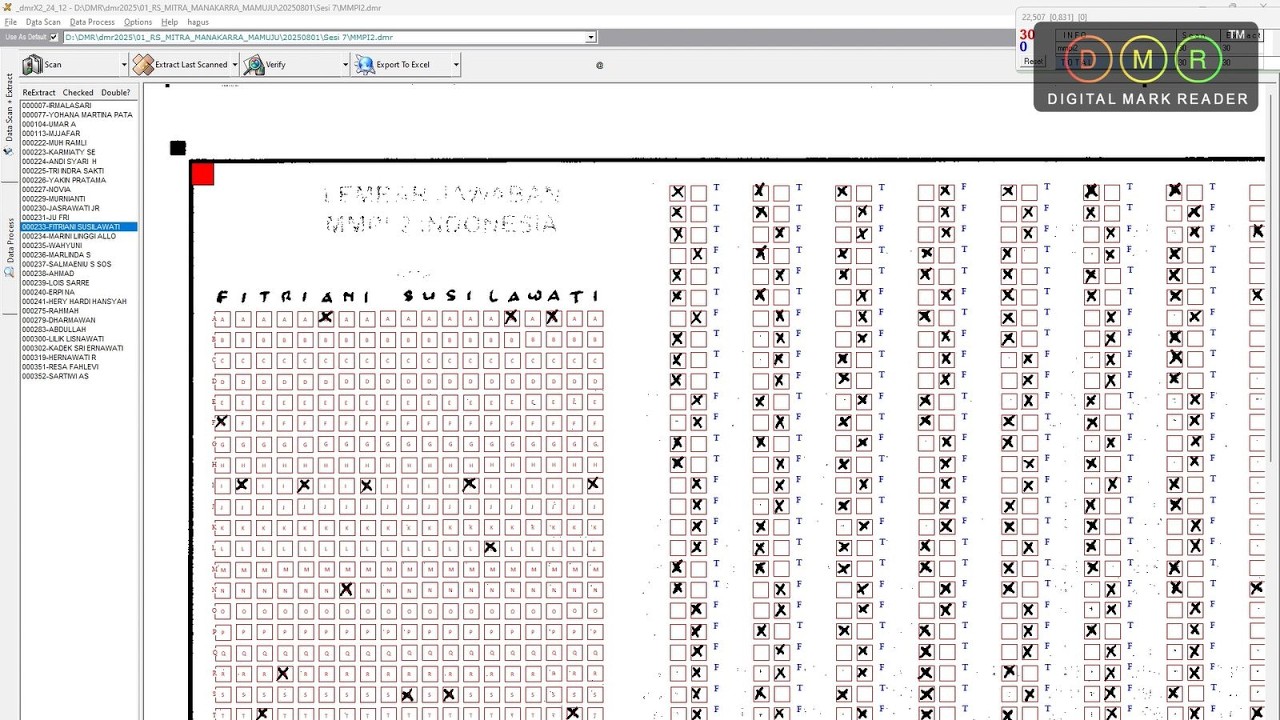Select record 000279-DHARMAWAN
The image size is (1280, 720).
click(78, 320)
